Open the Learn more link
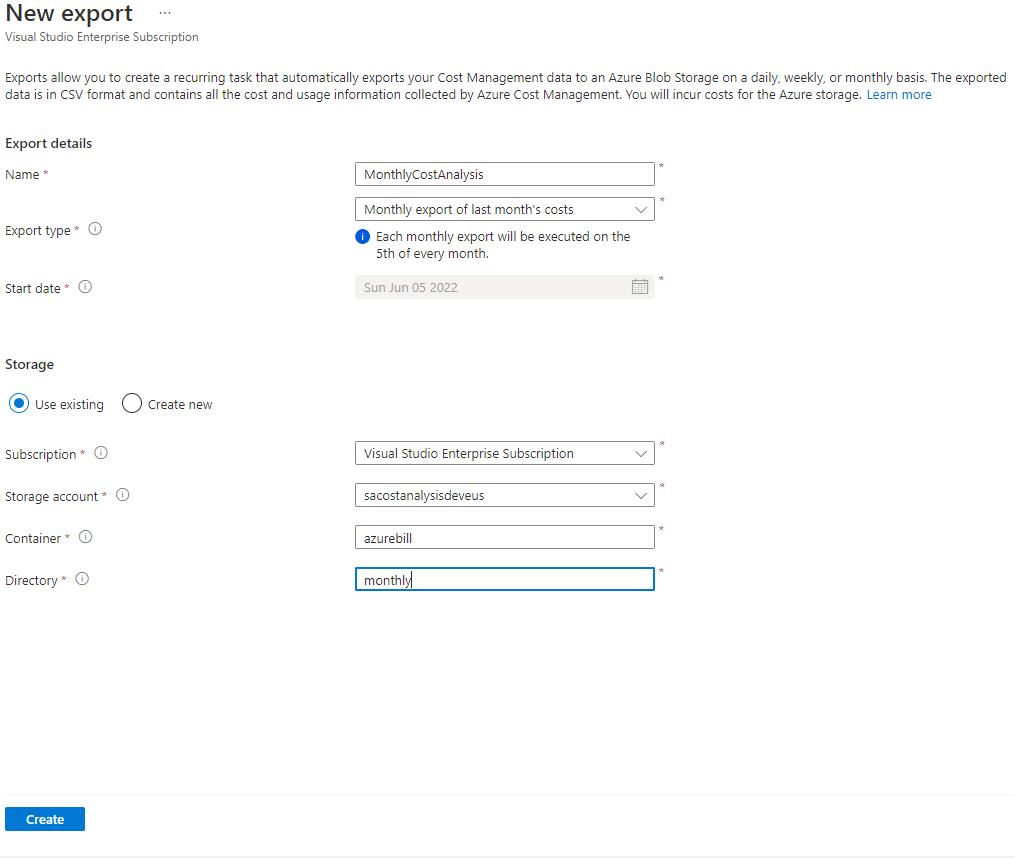 pos(898,95)
